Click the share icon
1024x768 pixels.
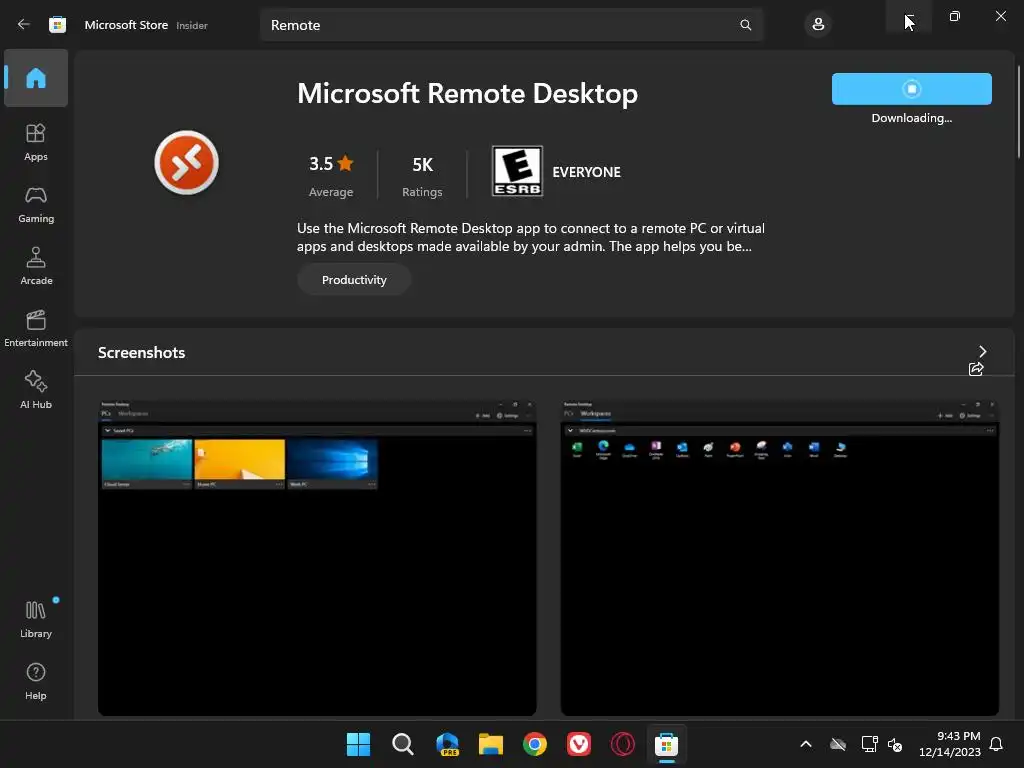(976, 370)
